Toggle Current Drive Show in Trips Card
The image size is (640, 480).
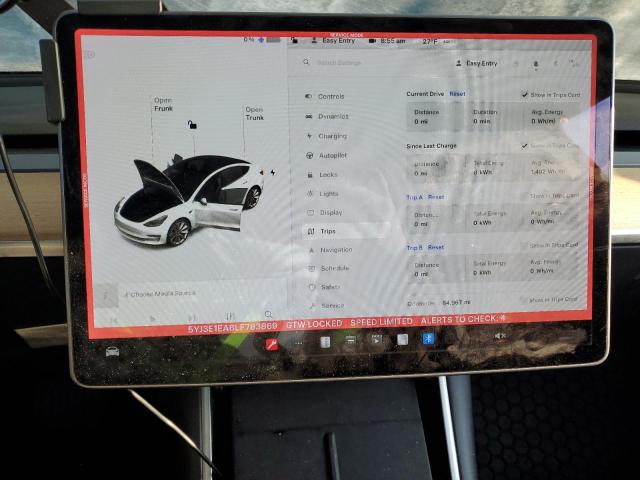click(551, 95)
